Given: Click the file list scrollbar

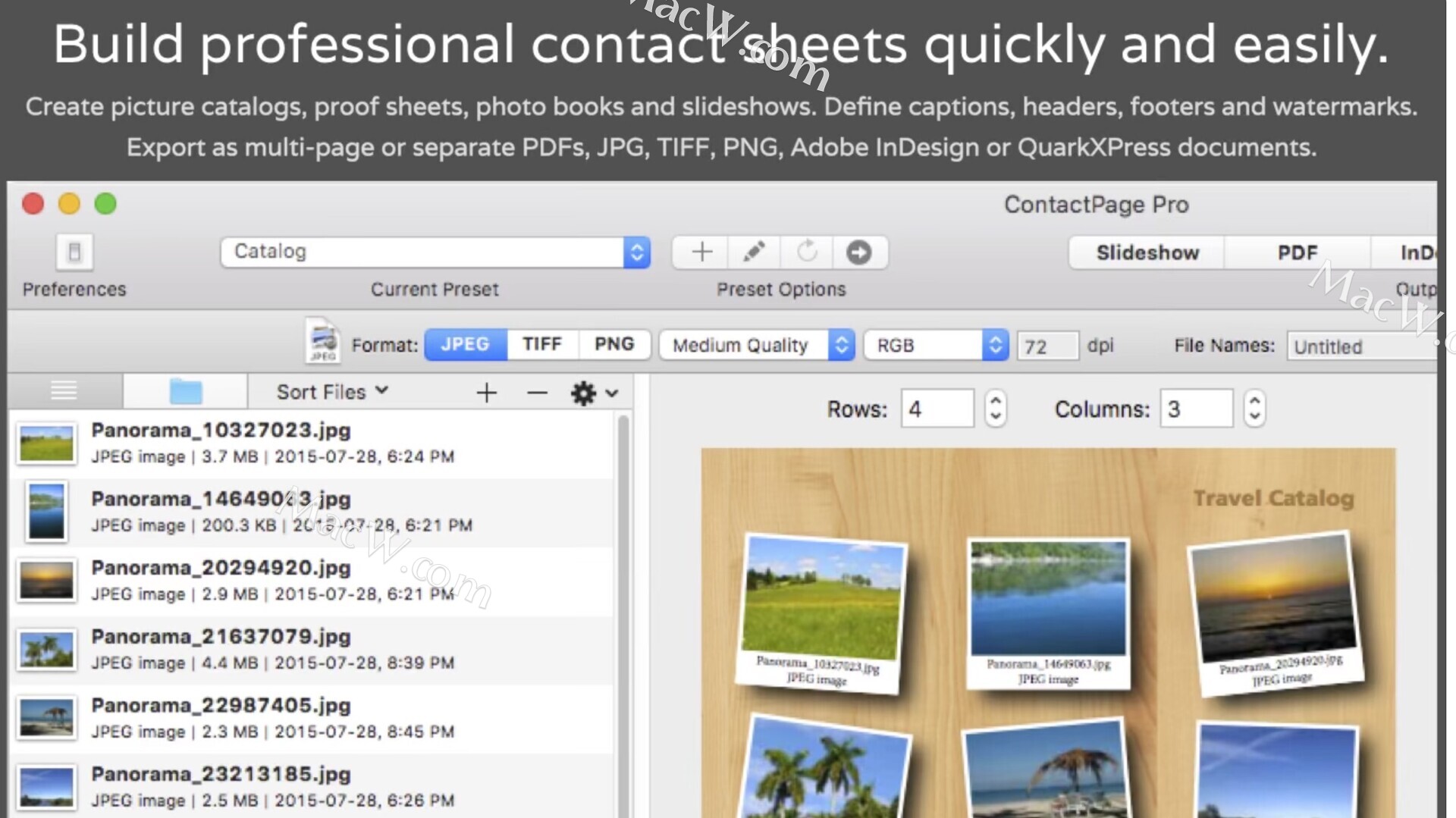Looking at the screenshot, I should coord(623,616).
